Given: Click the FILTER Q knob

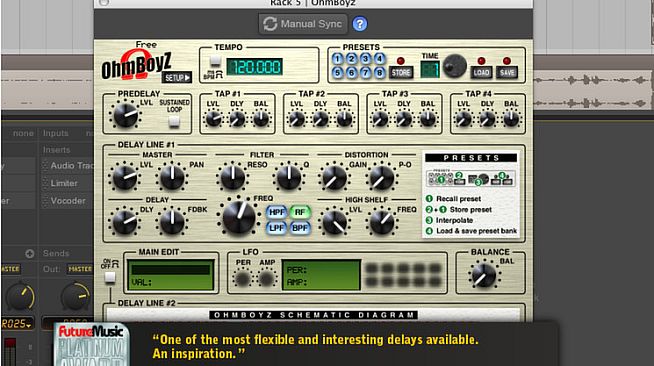Looking at the screenshot, I should pyautogui.click(x=289, y=177).
